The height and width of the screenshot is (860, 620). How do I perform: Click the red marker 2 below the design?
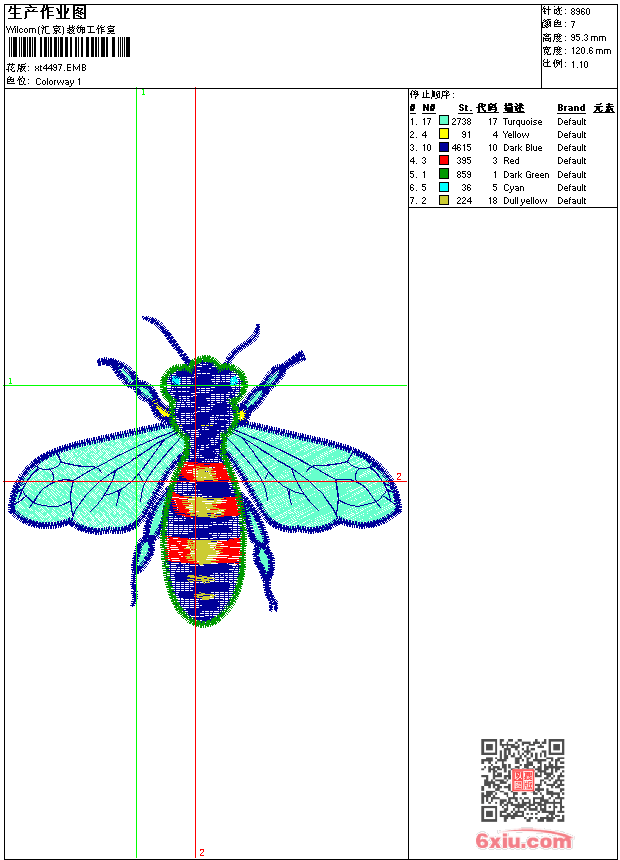point(201,852)
